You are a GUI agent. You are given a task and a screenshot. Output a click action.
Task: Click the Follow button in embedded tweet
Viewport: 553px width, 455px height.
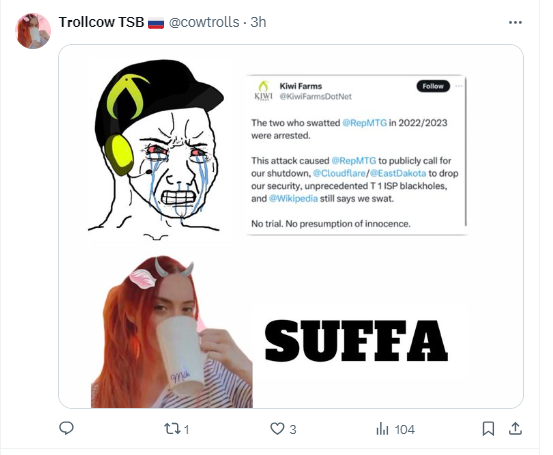click(x=433, y=86)
